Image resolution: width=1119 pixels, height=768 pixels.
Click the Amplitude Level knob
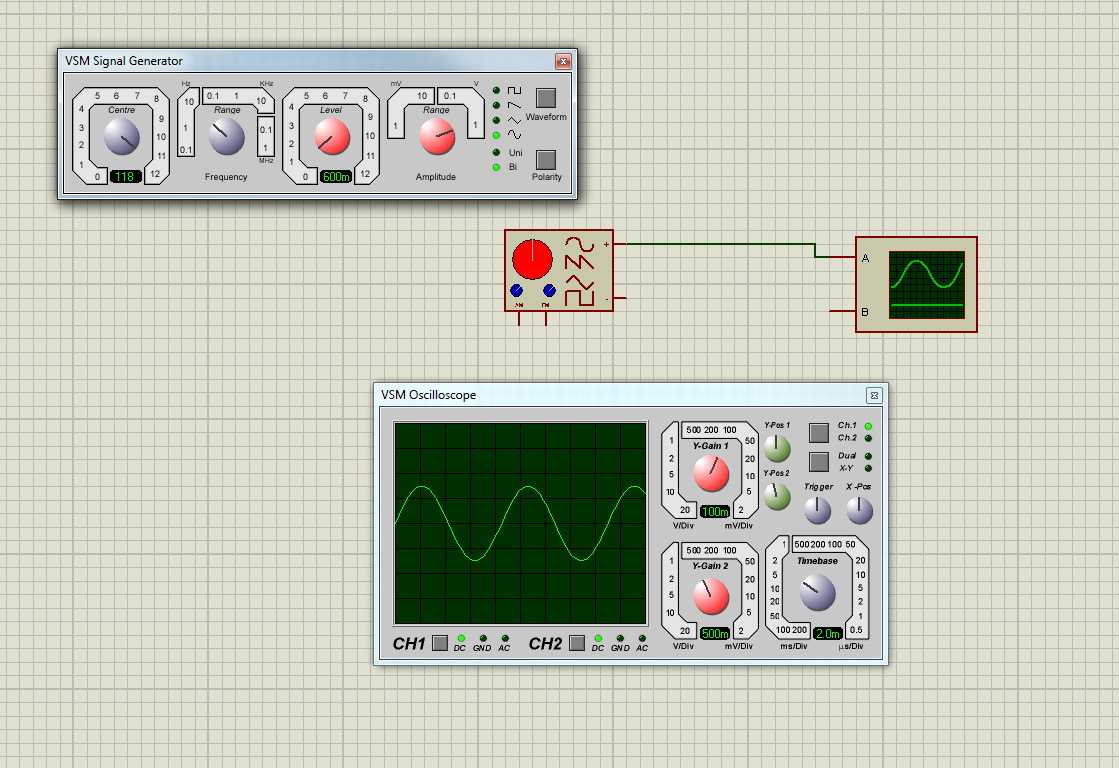pos(332,137)
